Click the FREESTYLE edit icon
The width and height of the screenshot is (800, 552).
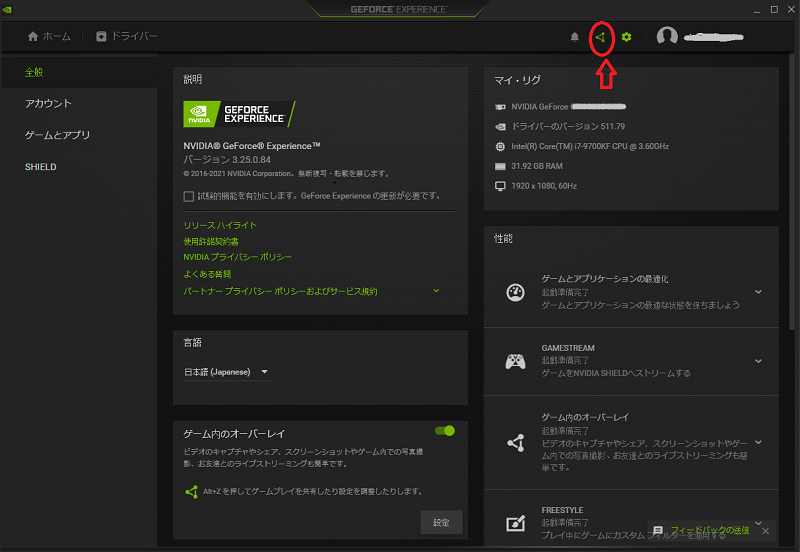pos(515,522)
